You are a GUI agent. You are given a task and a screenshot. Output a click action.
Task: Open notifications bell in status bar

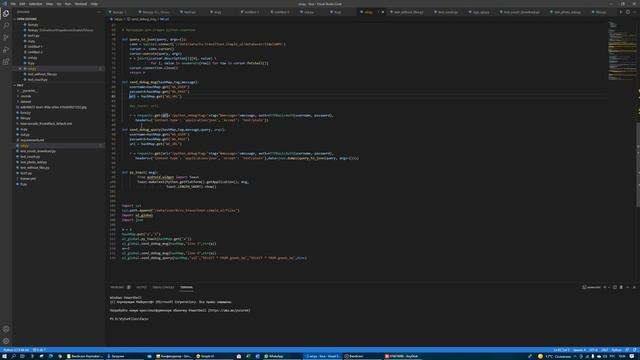pos(635,350)
